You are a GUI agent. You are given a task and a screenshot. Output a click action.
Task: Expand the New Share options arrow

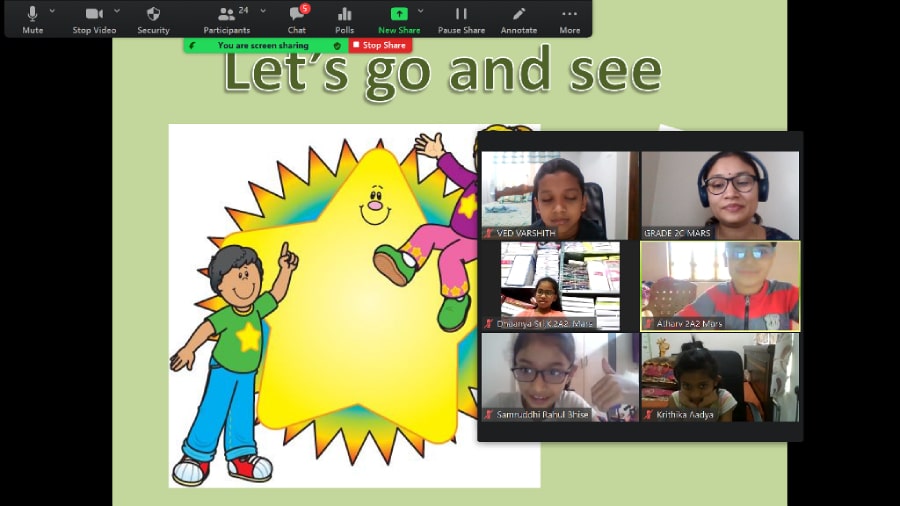click(x=421, y=11)
